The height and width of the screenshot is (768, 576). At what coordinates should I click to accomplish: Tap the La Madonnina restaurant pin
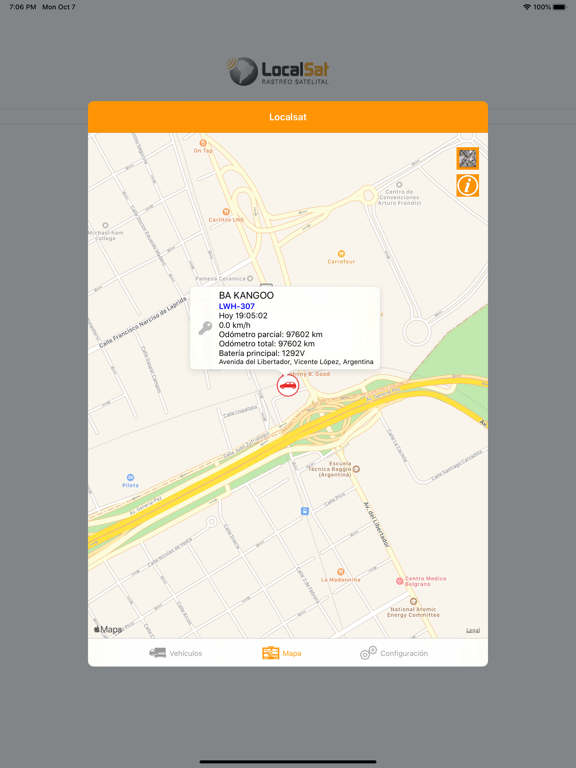point(341,572)
